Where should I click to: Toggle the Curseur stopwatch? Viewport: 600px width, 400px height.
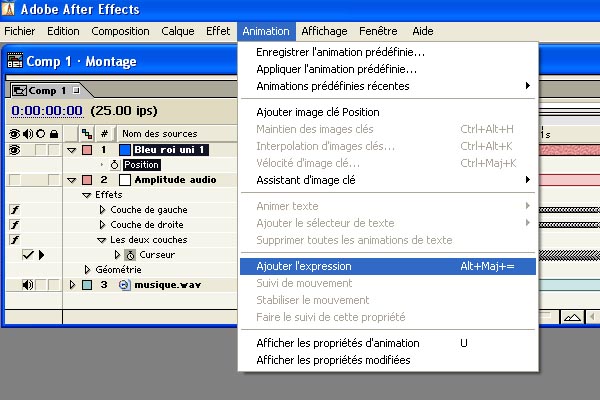[130, 255]
